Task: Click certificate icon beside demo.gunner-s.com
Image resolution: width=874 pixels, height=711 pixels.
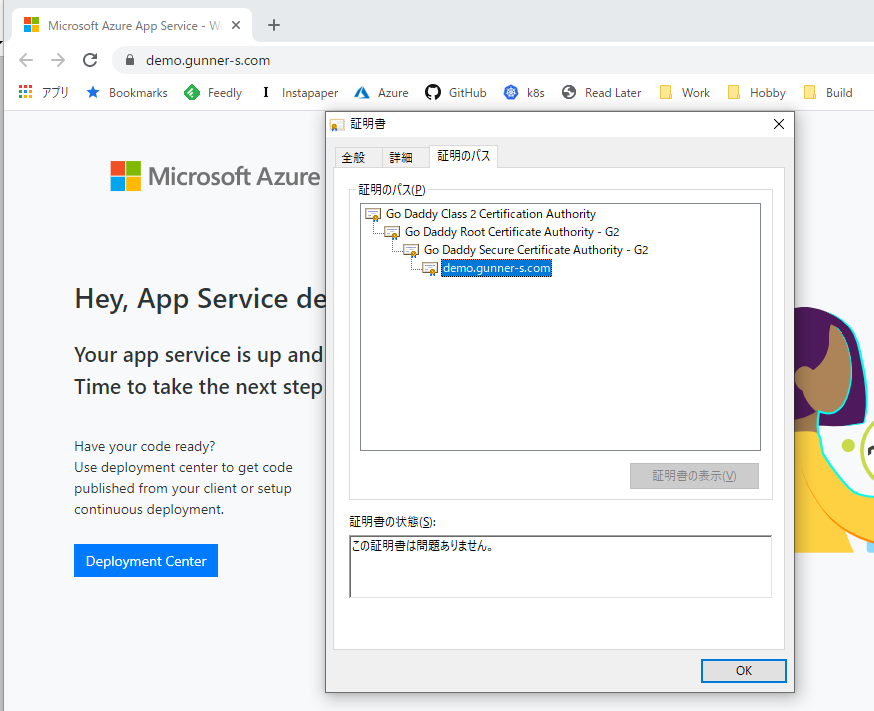Action: [430, 269]
